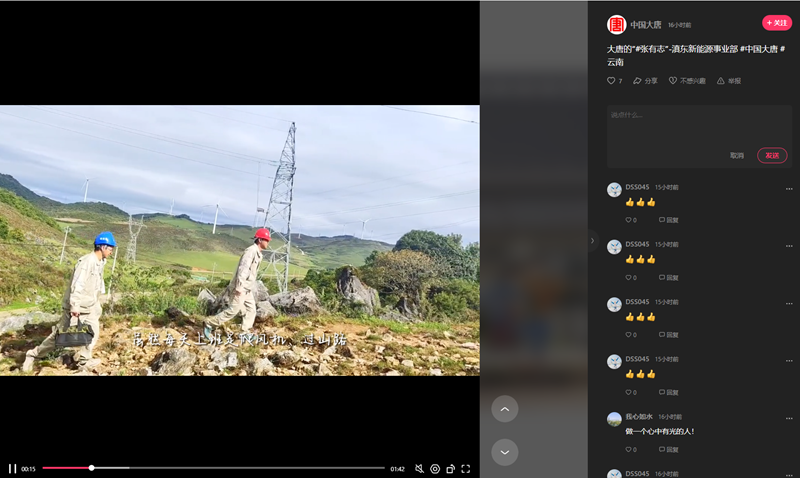The image size is (800, 478).
Task: Click the 分享 share icon
Action: click(645, 81)
